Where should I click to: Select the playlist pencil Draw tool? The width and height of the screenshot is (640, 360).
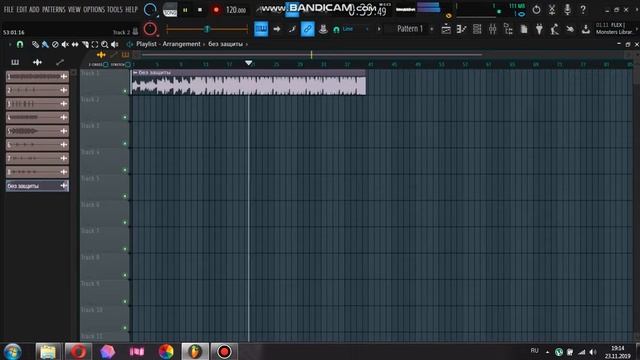pos(36,44)
